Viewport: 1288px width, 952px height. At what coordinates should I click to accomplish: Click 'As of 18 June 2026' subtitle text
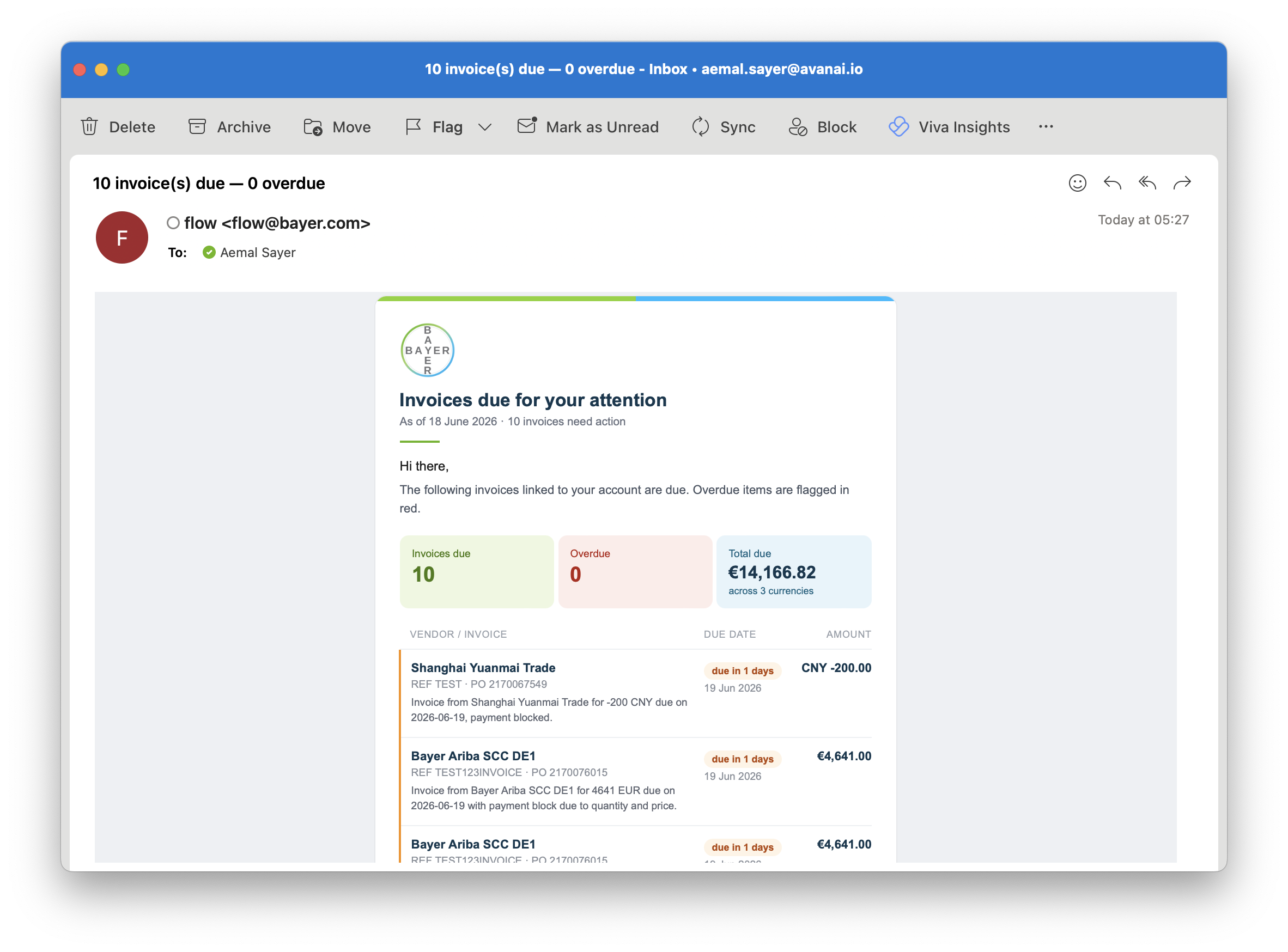(x=448, y=421)
